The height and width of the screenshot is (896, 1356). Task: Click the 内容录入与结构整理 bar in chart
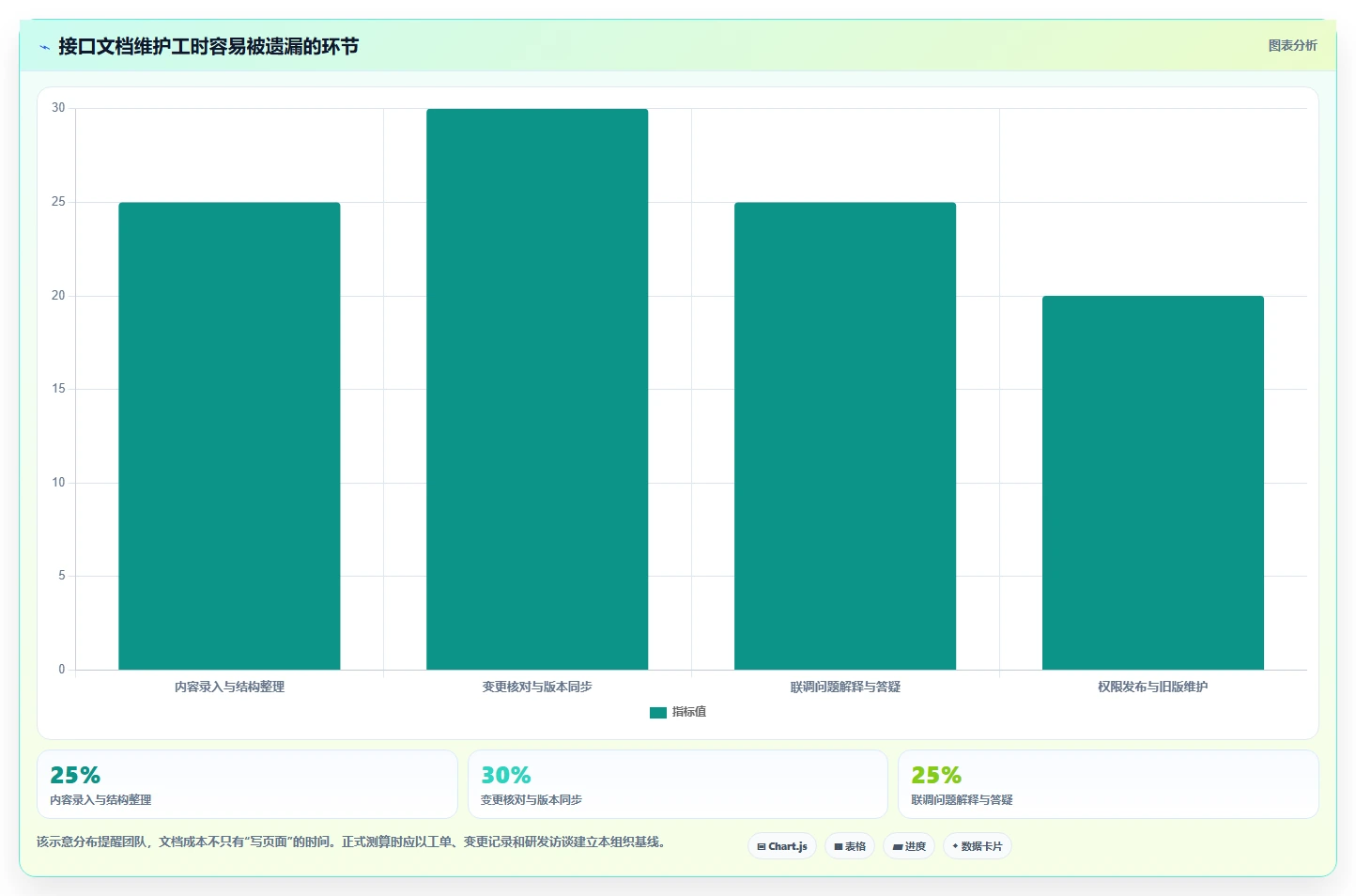point(229,436)
